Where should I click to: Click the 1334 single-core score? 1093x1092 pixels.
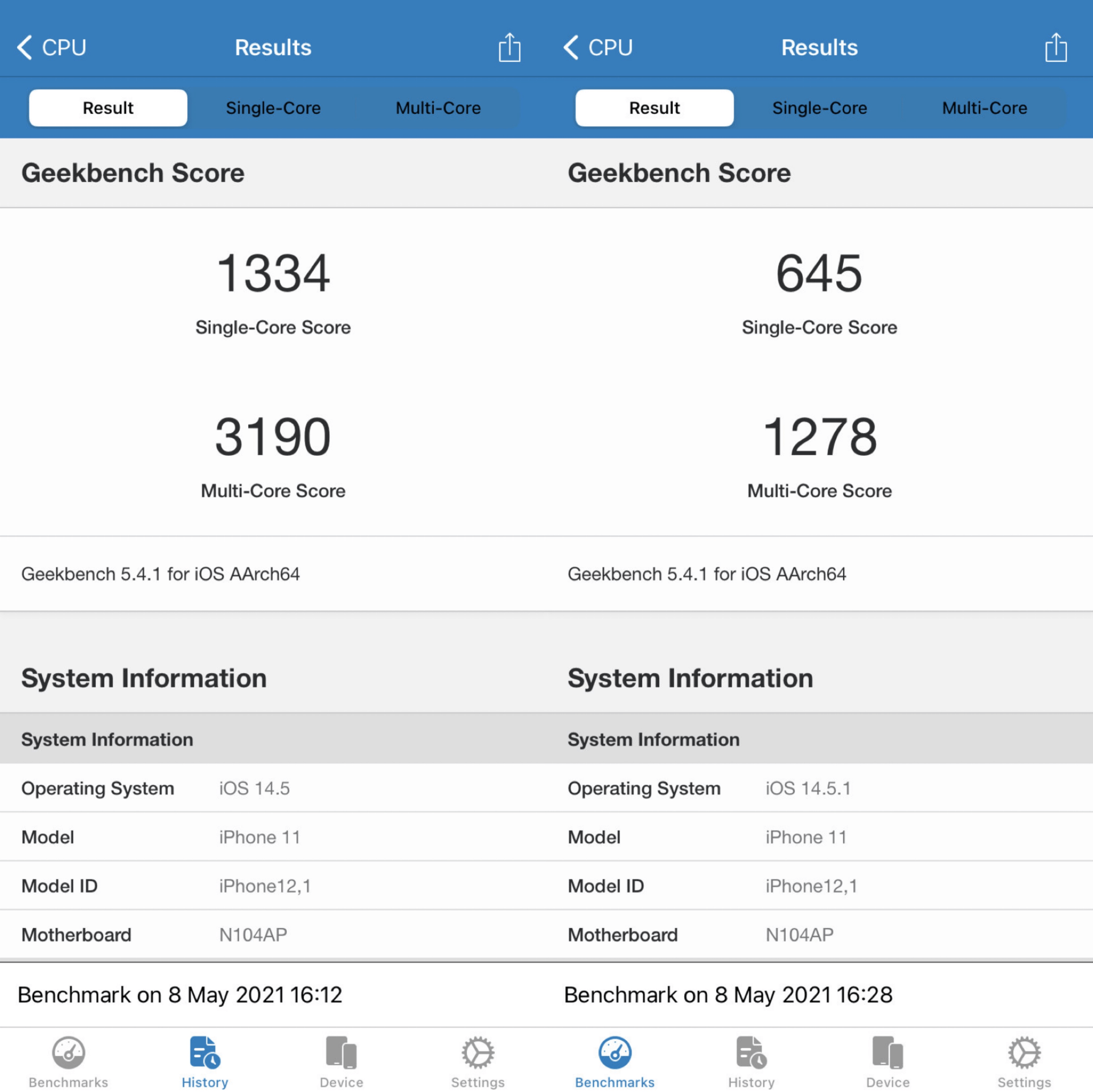tap(273, 274)
